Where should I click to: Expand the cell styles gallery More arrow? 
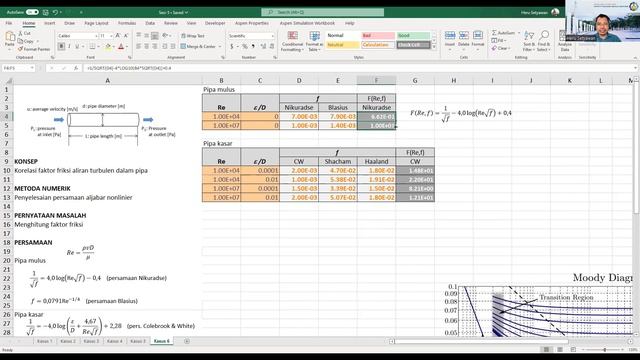(x=433, y=47)
